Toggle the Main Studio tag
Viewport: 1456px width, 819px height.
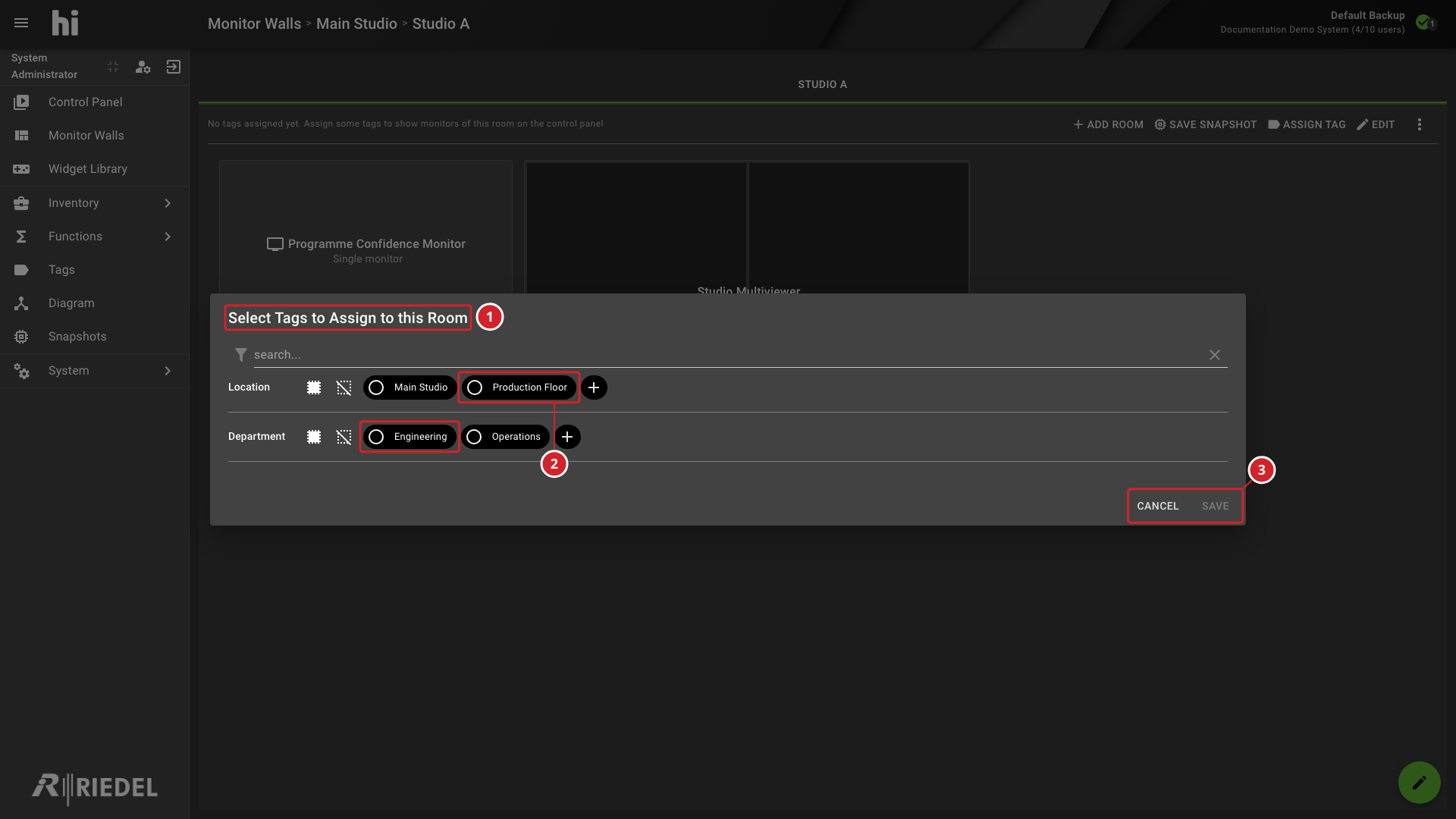(x=410, y=388)
